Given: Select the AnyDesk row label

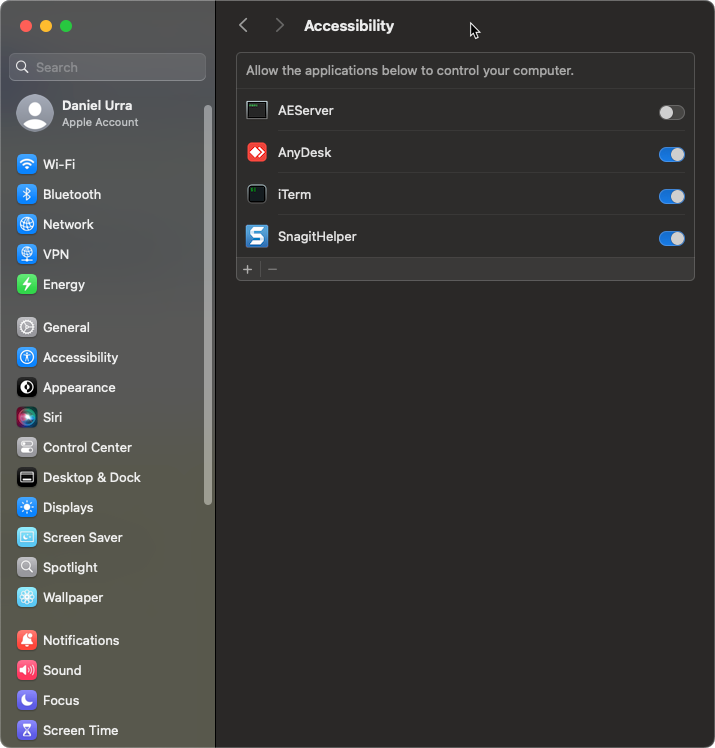Looking at the screenshot, I should click(305, 153).
